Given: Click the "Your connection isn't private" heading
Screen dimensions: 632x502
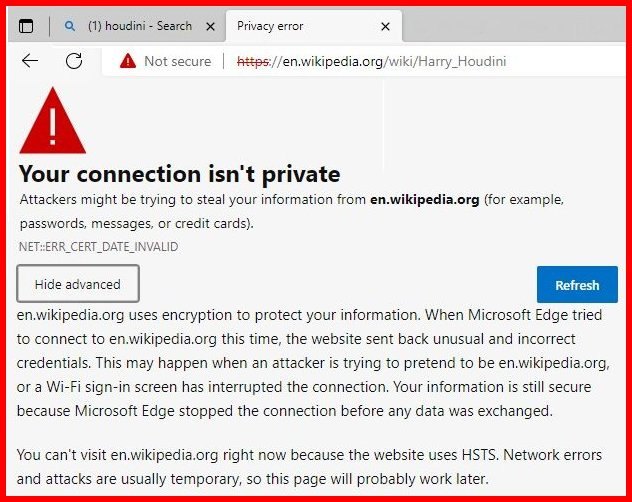Looking at the screenshot, I should pos(180,174).
